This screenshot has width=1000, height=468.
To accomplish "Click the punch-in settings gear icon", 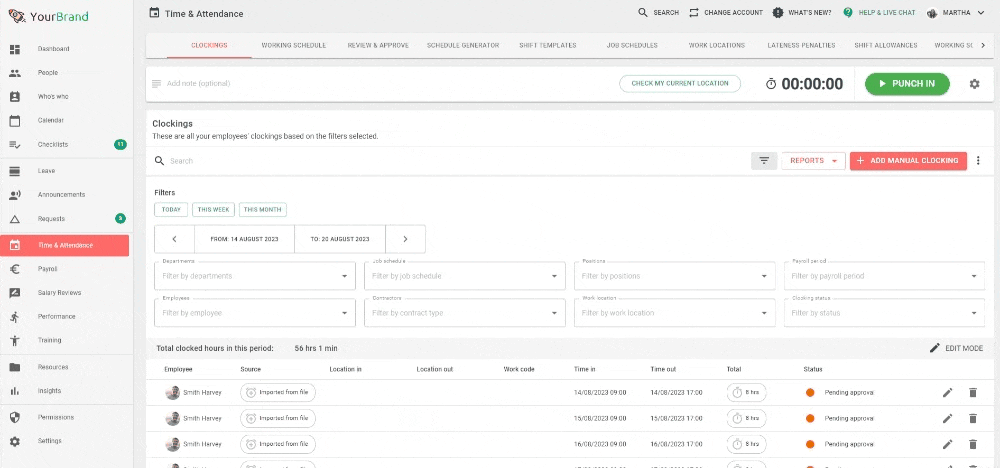I will 974,84.
